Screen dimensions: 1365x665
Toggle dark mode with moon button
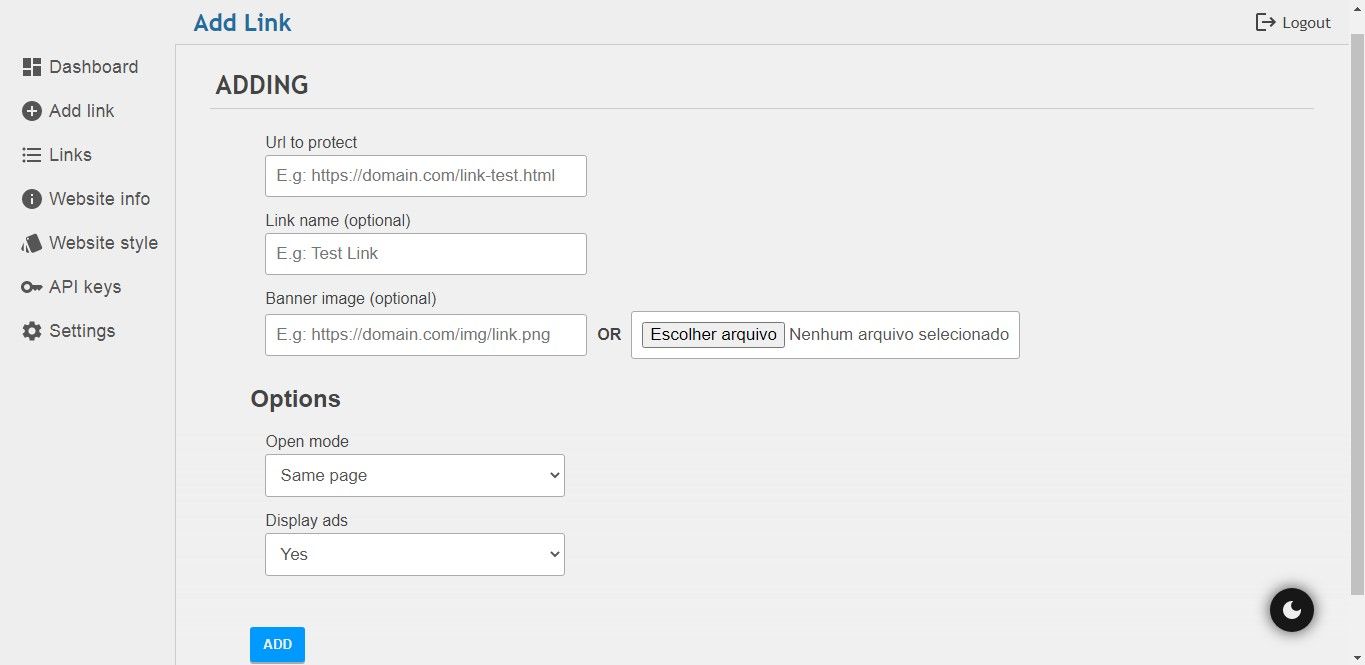tap(1291, 609)
